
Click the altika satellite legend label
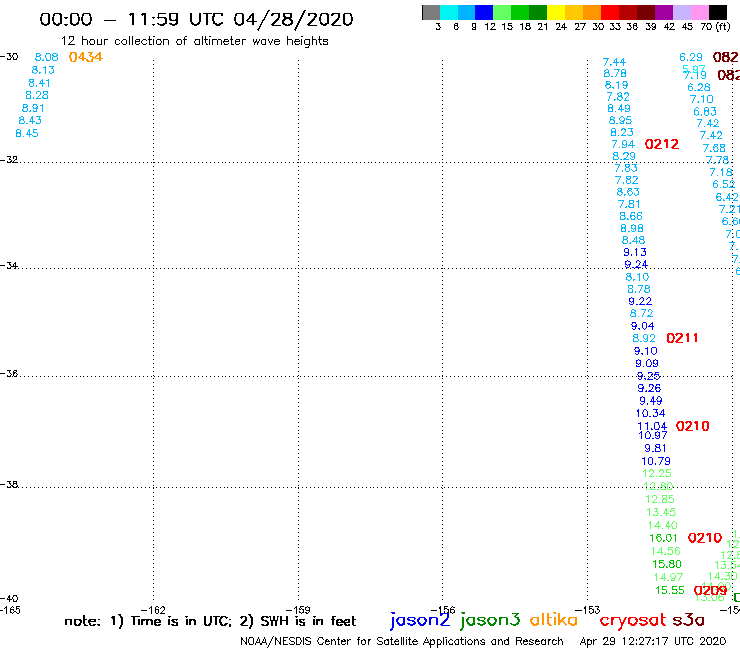(x=553, y=620)
